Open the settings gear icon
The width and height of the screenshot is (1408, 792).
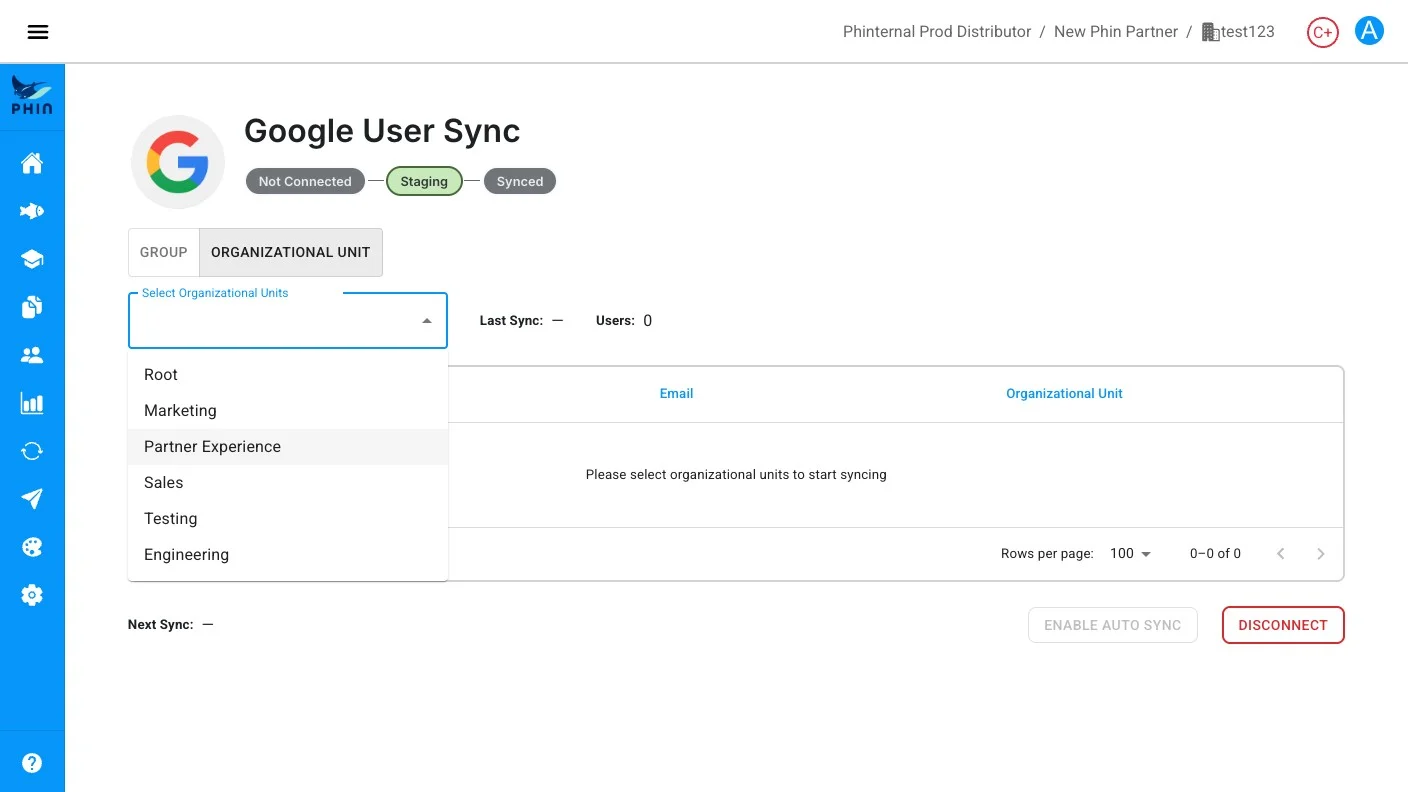(32, 595)
